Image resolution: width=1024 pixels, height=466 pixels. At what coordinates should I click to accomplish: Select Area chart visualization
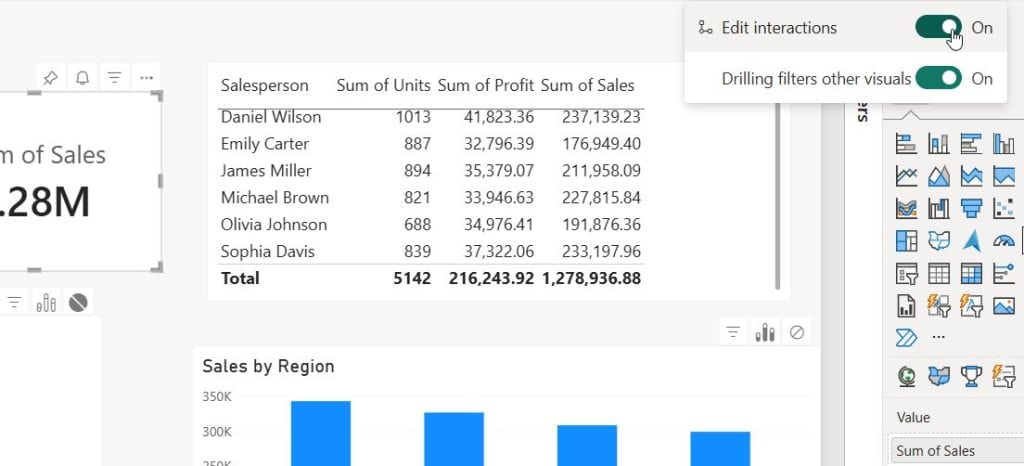pyautogui.click(x=938, y=176)
